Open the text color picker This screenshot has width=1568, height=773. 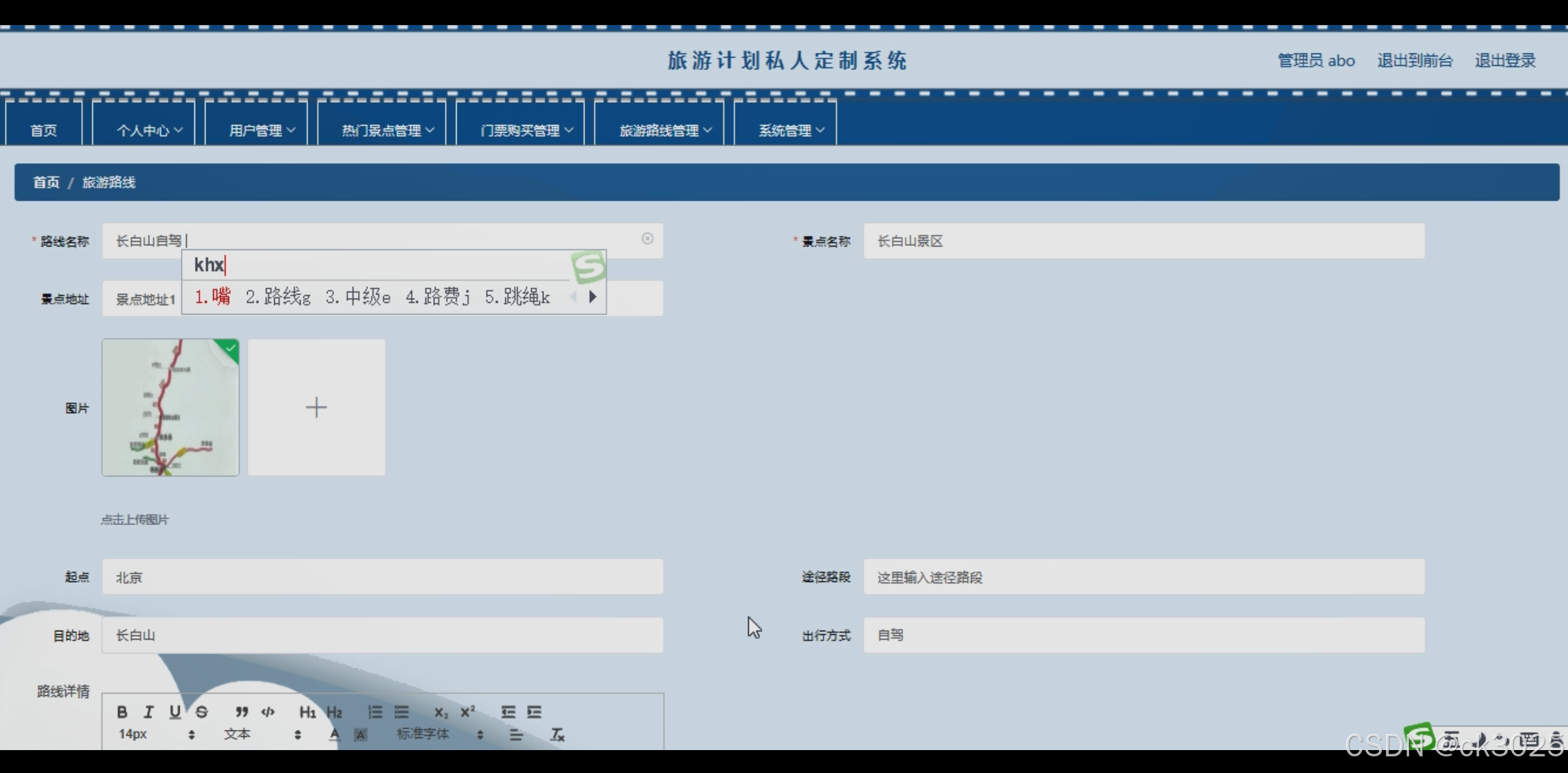pos(335,735)
